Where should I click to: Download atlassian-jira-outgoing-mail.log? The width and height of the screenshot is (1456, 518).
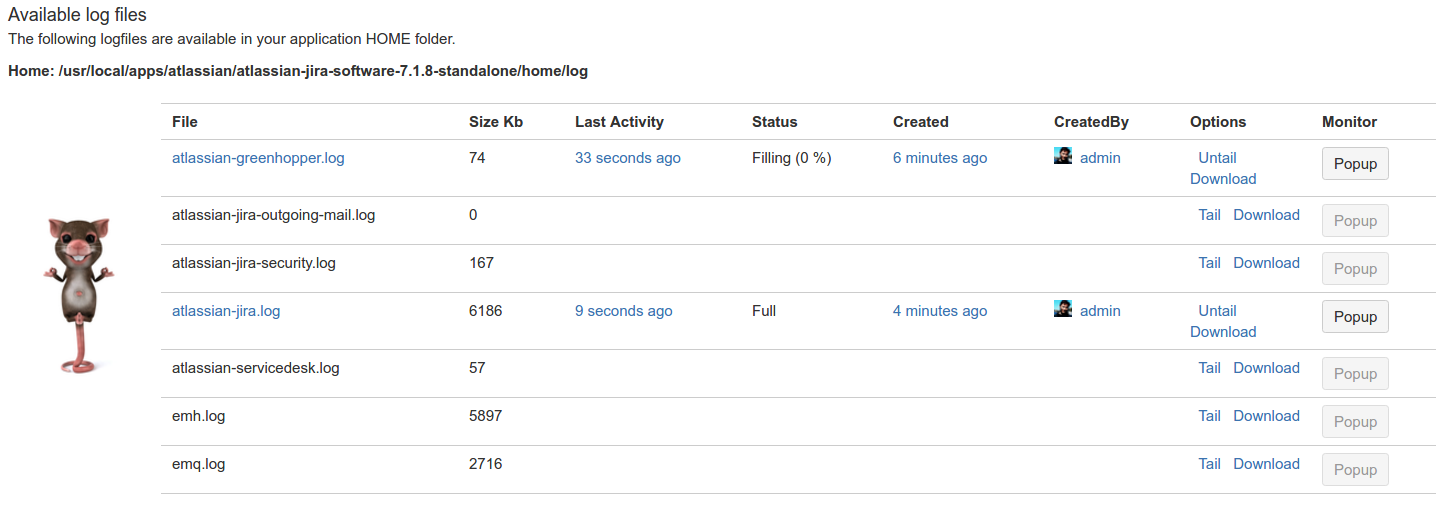coord(1266,215)
